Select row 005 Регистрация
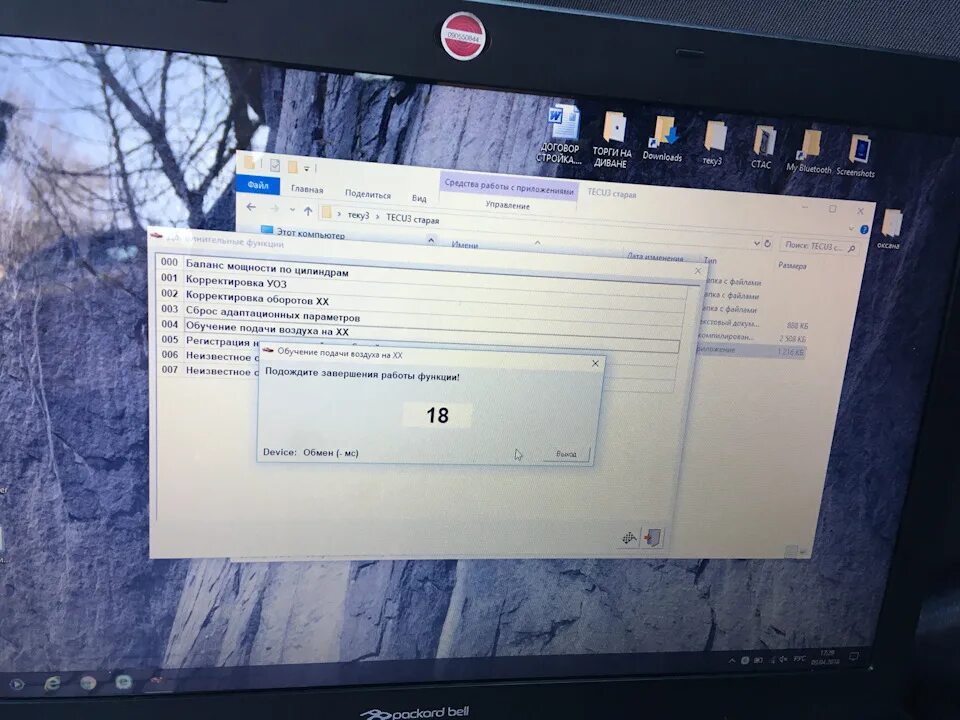Viewport: 960px width, 720px height. point(208,340)
